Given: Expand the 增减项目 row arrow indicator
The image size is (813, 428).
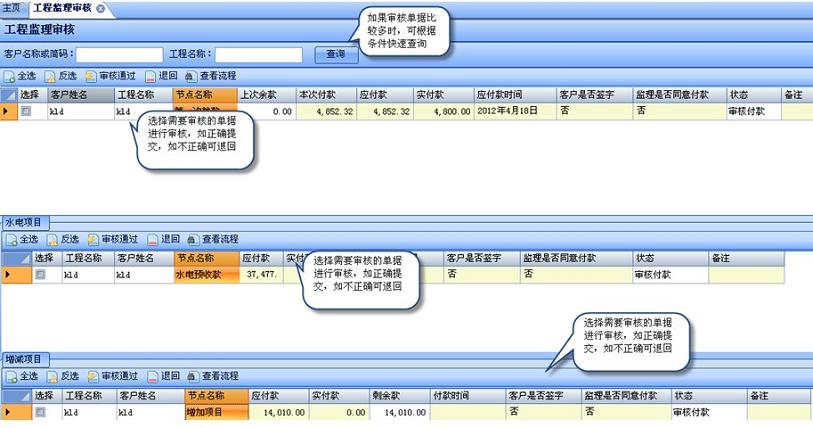Looking at the screenshot, I should pyautogui.click(x=8, y=412).
